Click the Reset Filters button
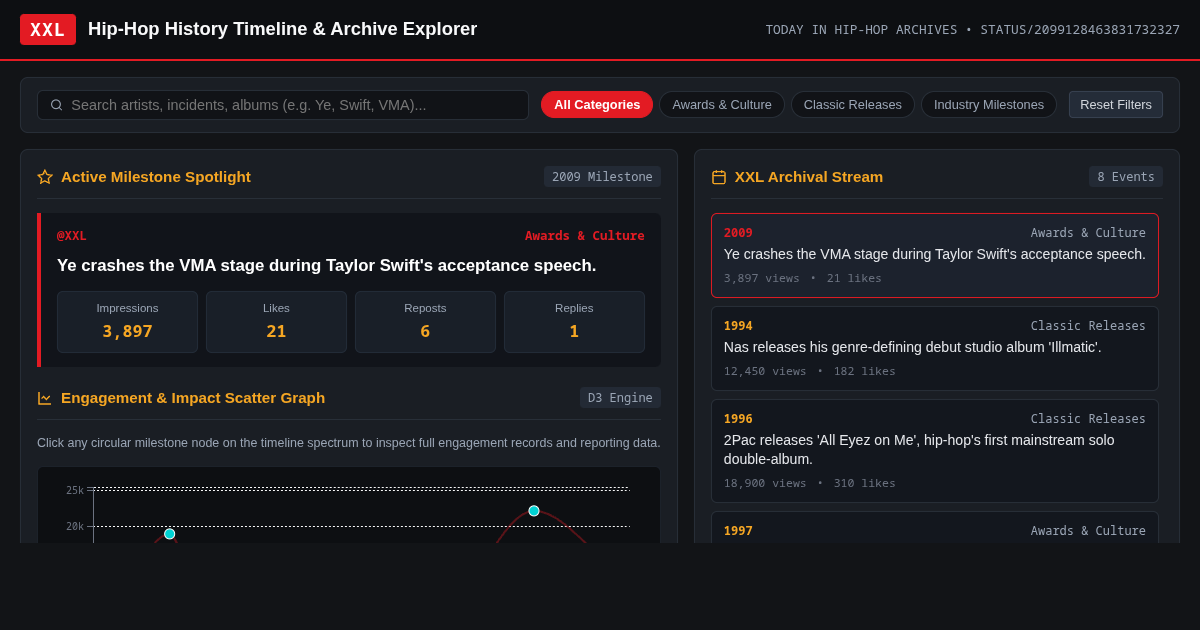 coord(1116,105)
